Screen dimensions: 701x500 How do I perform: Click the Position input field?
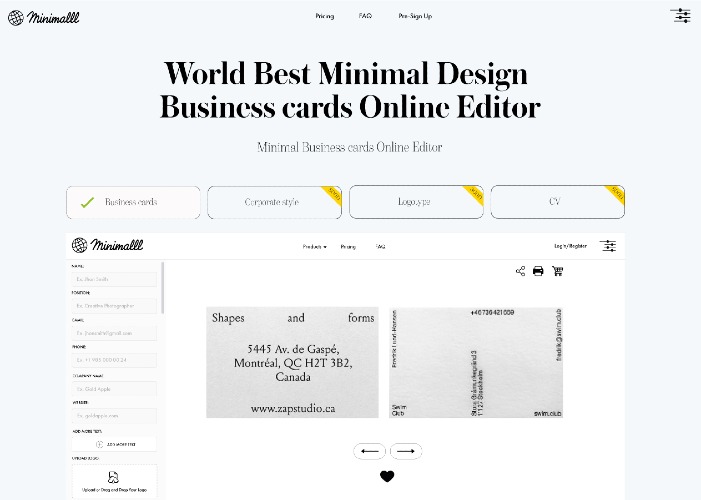(114, 306)
